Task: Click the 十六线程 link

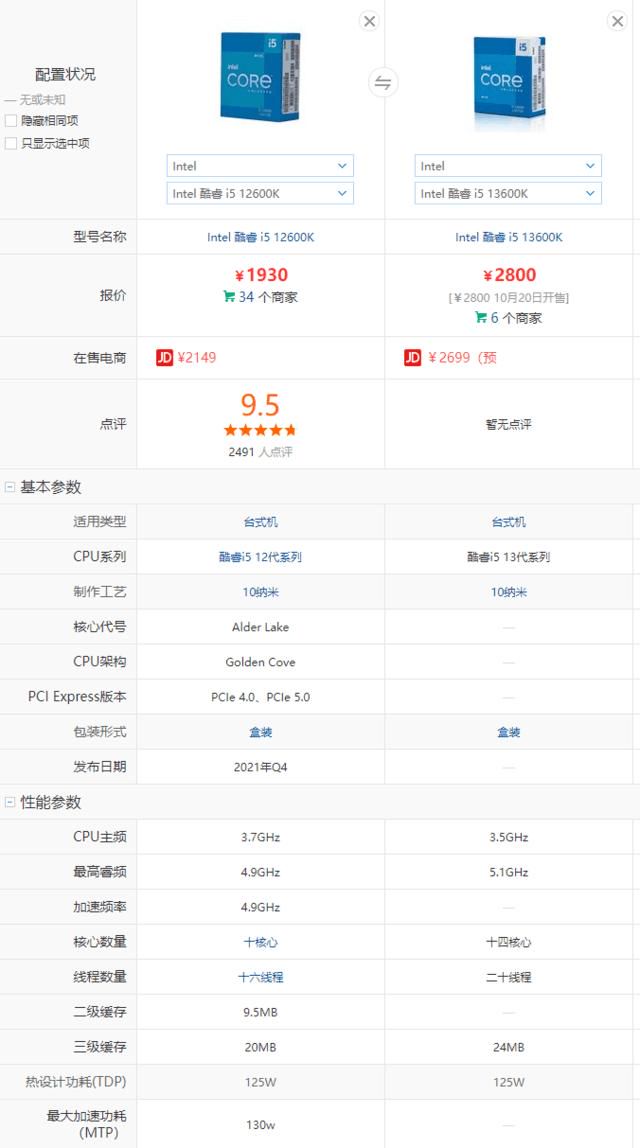Action: (260, 977)
